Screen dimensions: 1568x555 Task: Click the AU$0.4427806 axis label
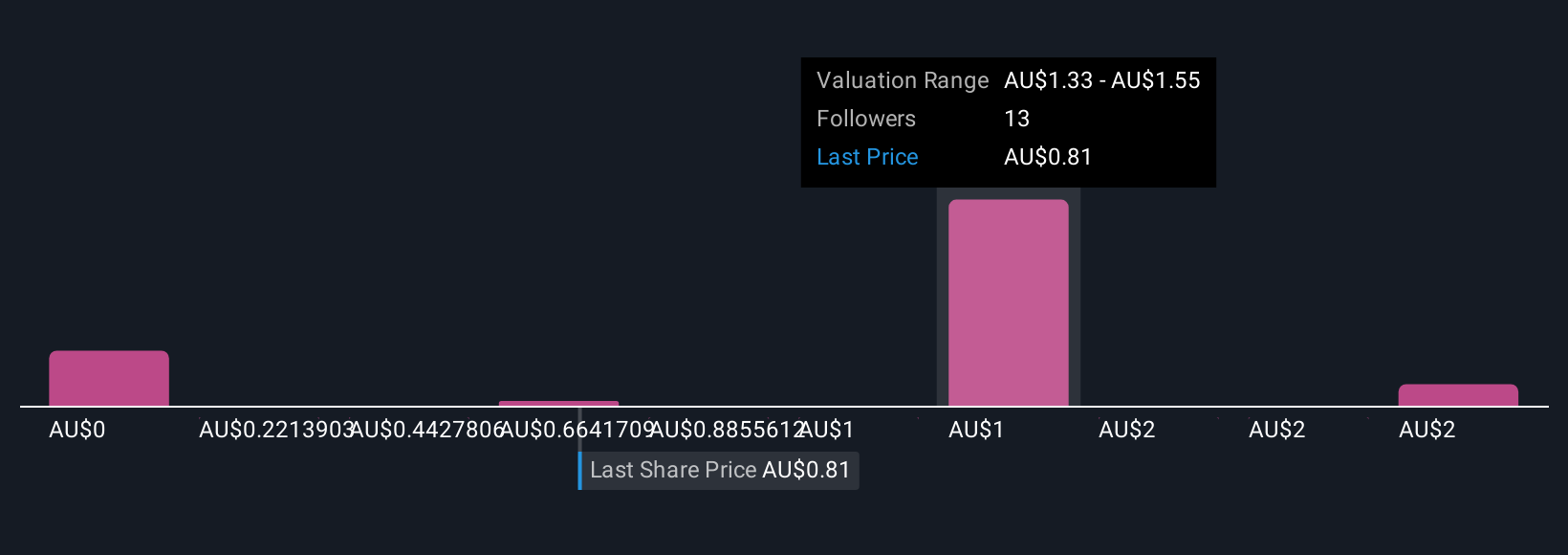coord(426,430)
